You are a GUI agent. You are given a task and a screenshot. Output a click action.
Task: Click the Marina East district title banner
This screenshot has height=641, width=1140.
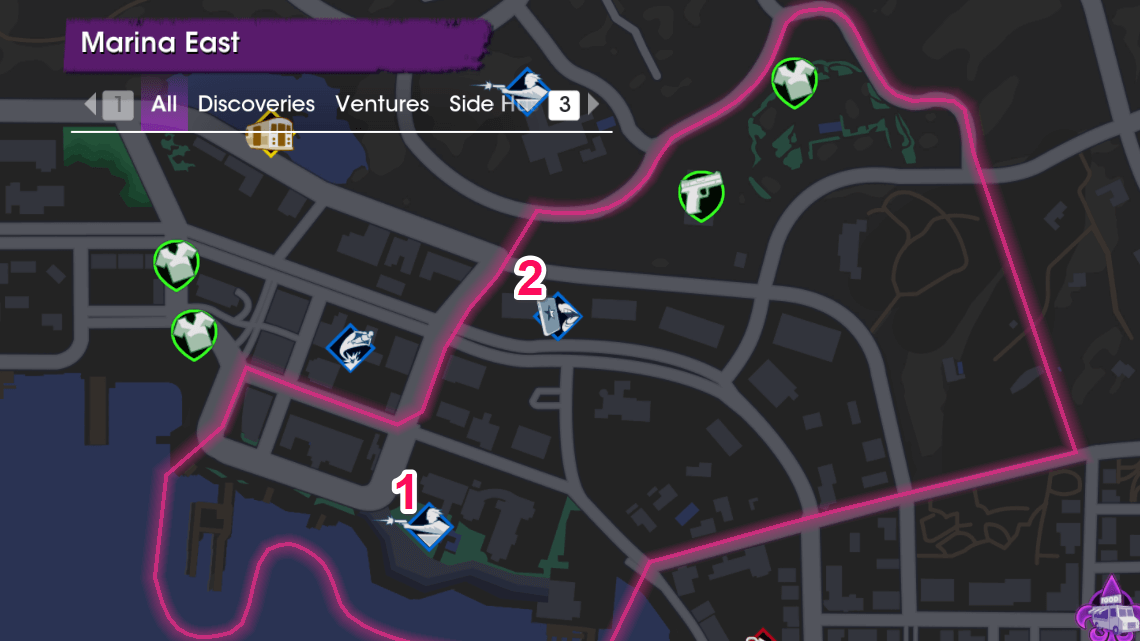coord(276,44)
